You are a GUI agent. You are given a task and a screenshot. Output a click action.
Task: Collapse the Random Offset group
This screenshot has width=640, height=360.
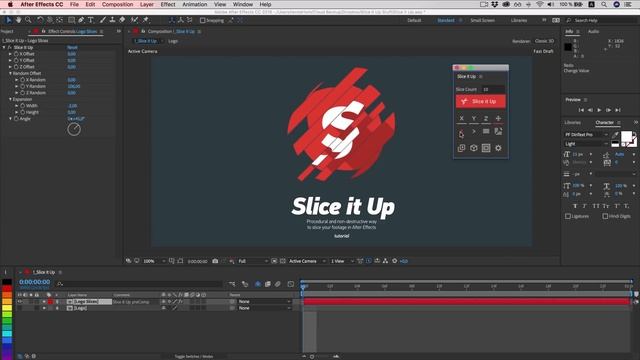tap(10, 73)
